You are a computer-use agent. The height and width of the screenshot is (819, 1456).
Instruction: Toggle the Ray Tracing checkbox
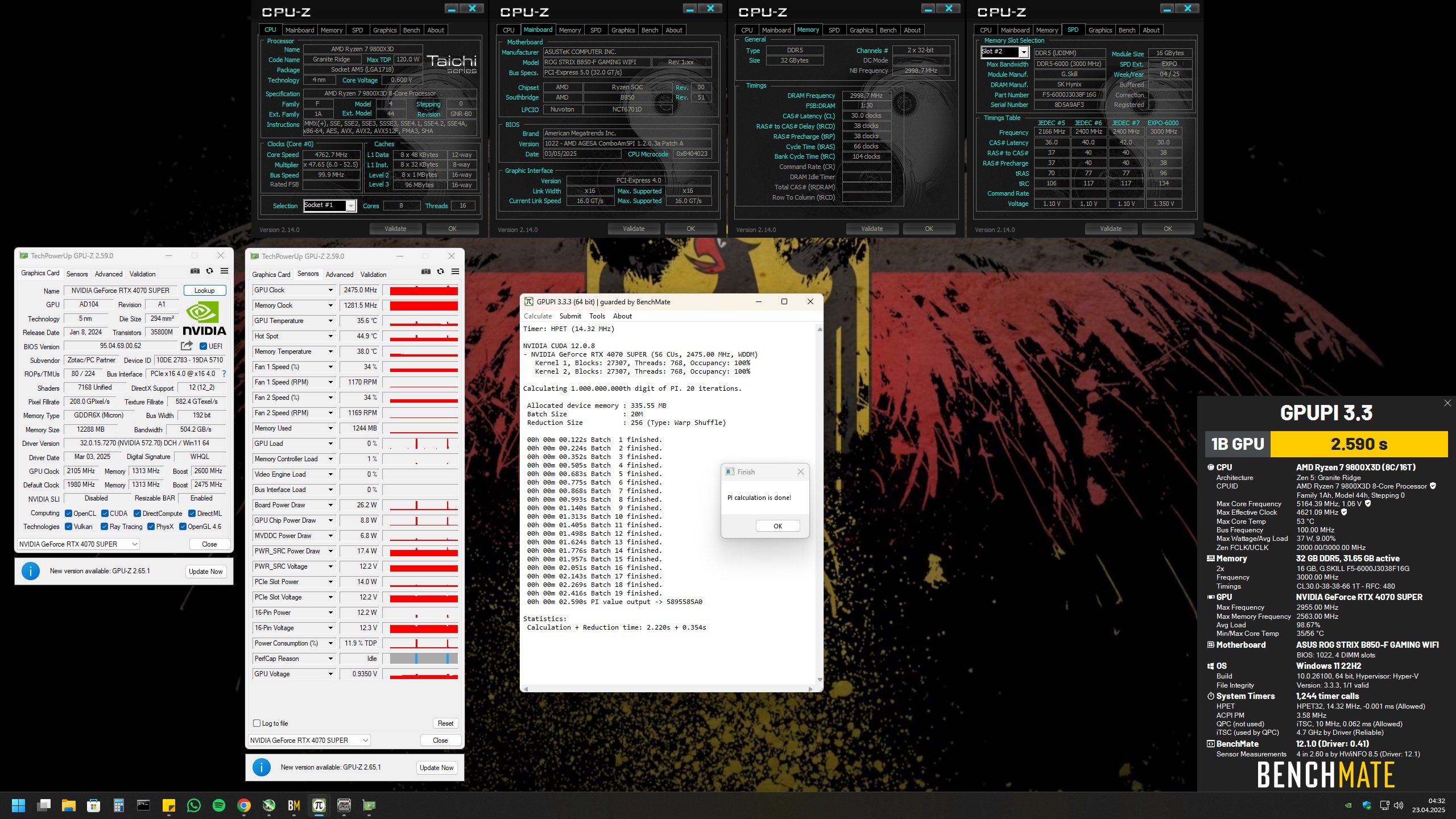tap(104, 527)
